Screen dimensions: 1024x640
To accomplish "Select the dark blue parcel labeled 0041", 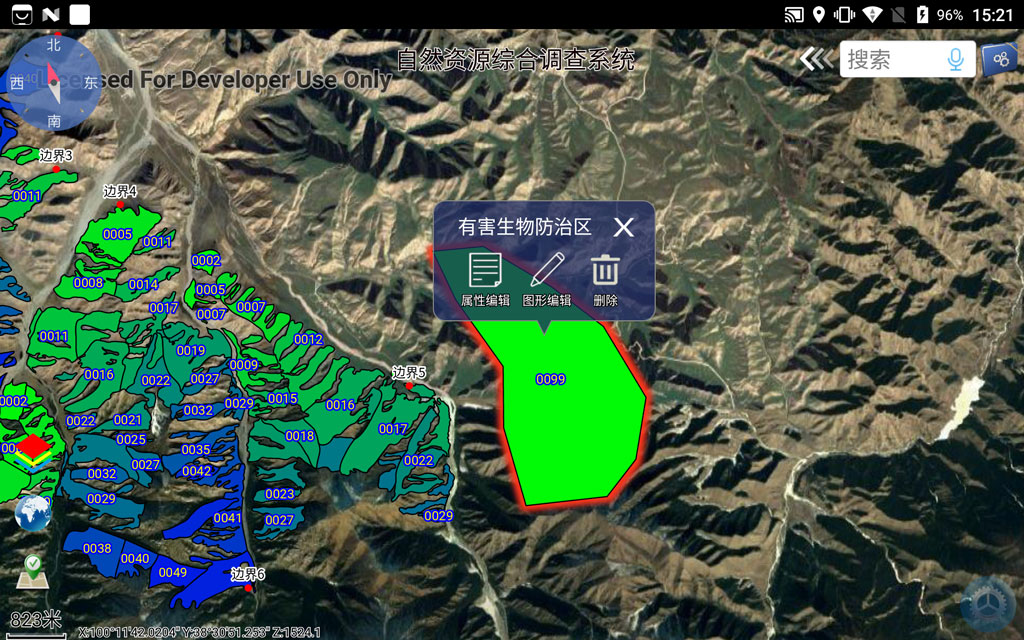I will click(x=227, y=518).
